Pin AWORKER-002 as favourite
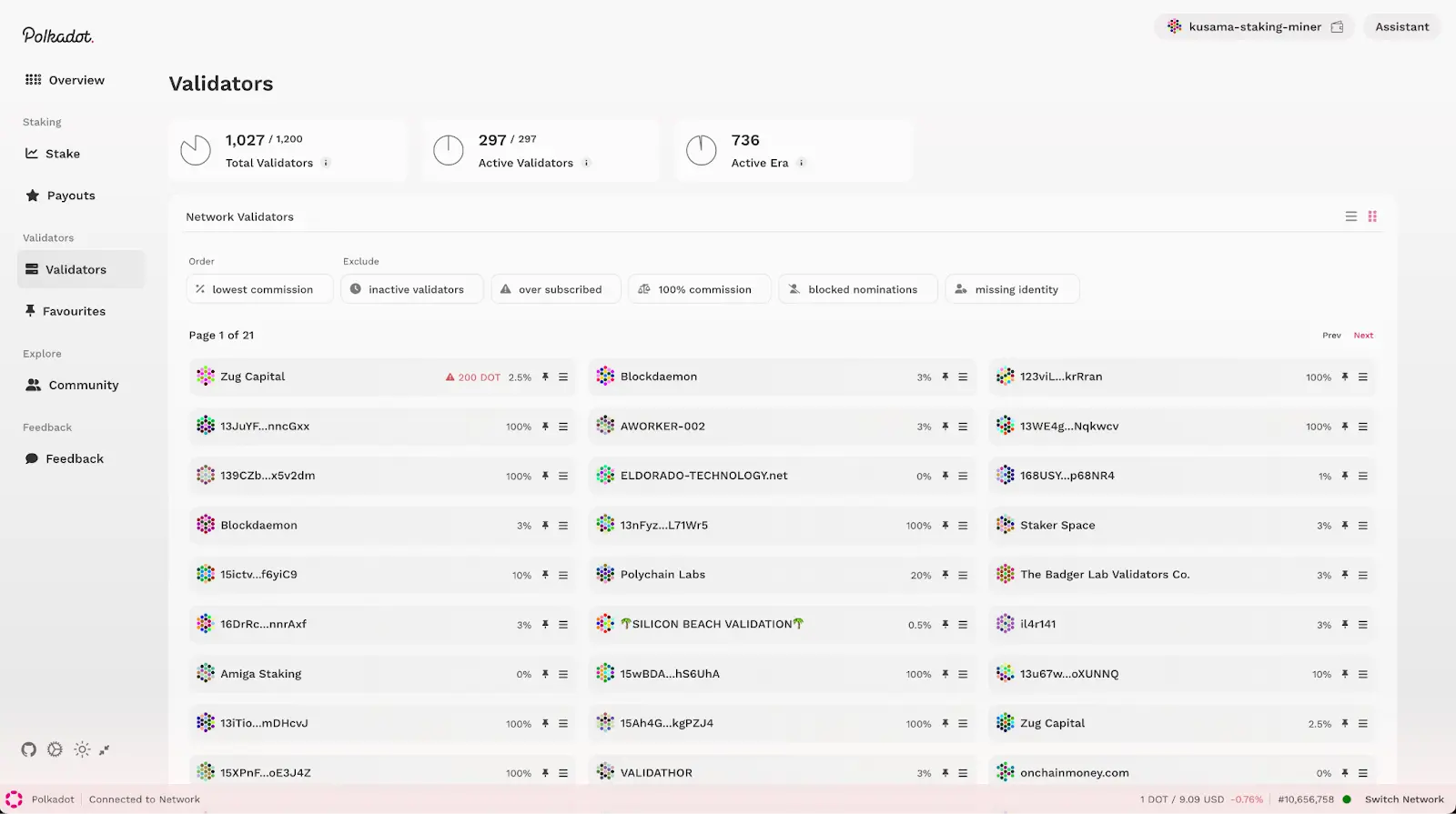Image resolution: width=1456 pixels, height=814 pixels. pos(945,426)
